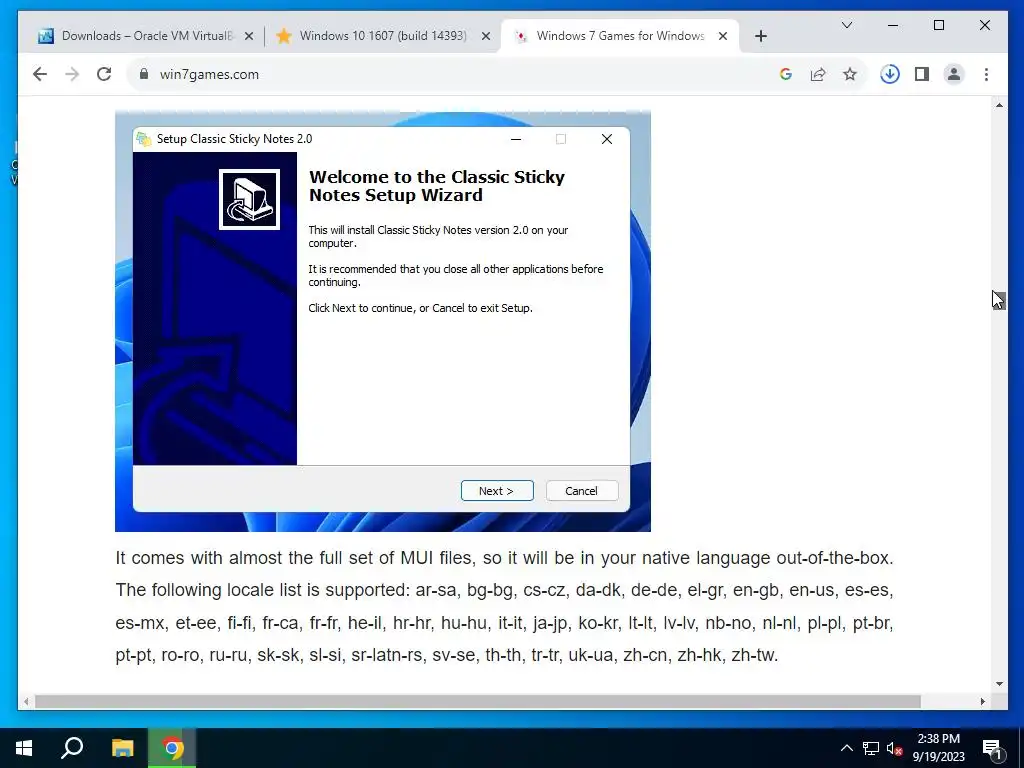
Task: Open the Chrome profile avatar menu
Action: pos(953,74)
